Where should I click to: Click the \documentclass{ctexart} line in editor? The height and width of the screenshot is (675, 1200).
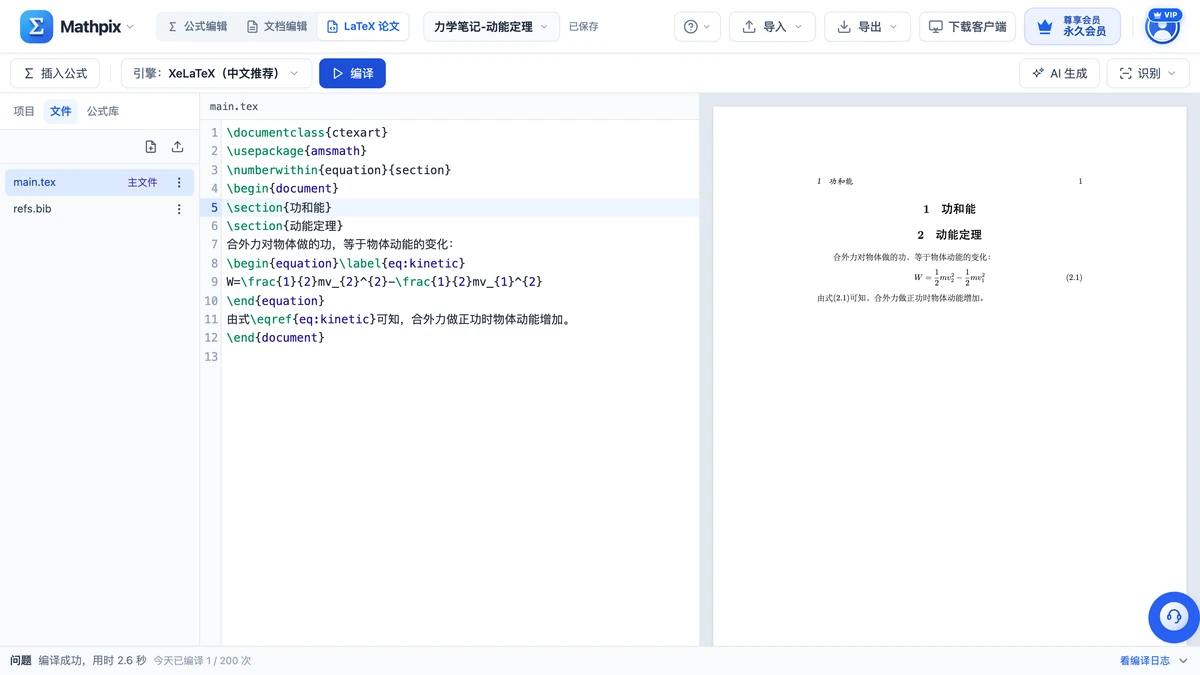click(x=307, y=132)
